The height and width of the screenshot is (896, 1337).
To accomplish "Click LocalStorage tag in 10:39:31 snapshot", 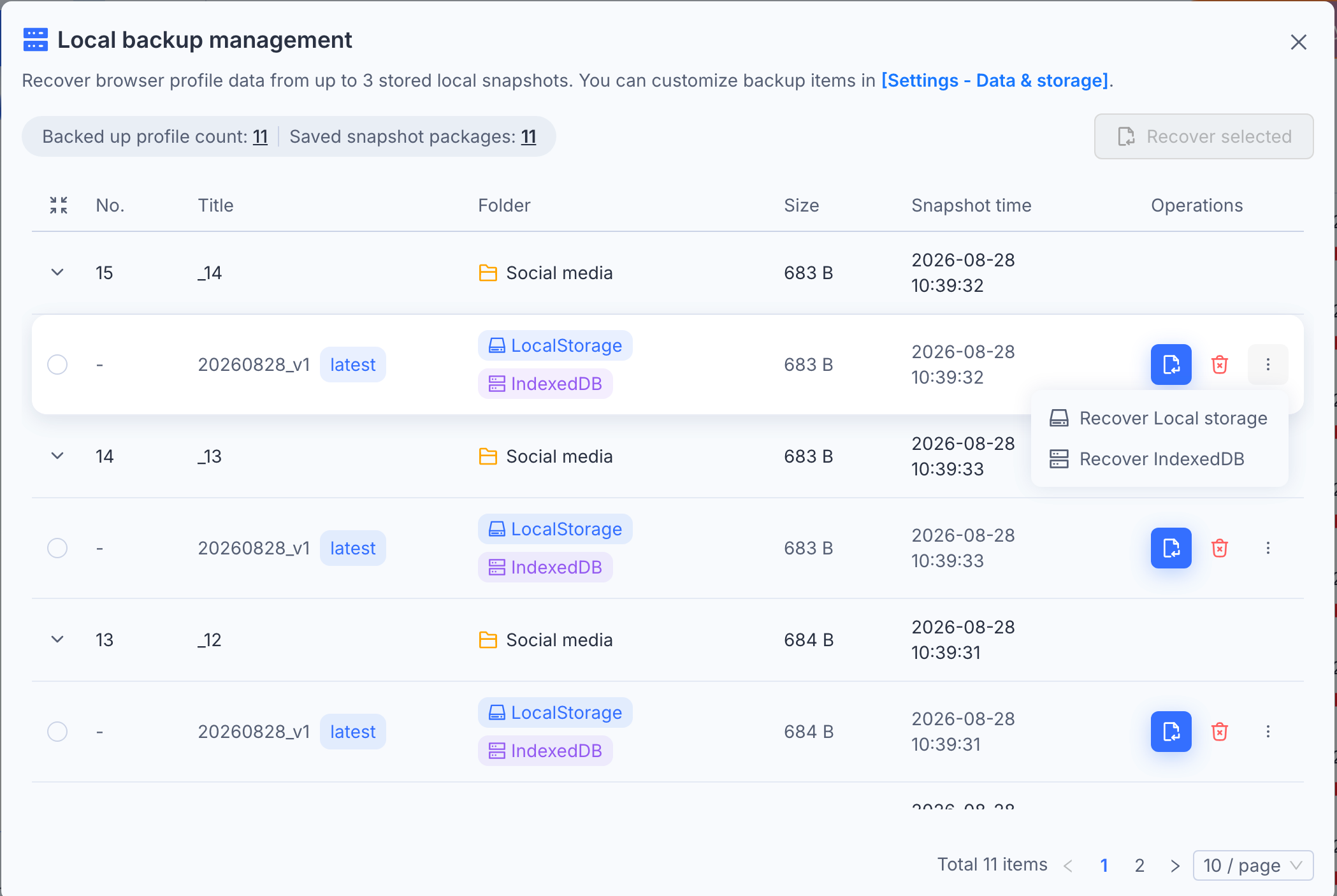I will click(x=555, y=712).
